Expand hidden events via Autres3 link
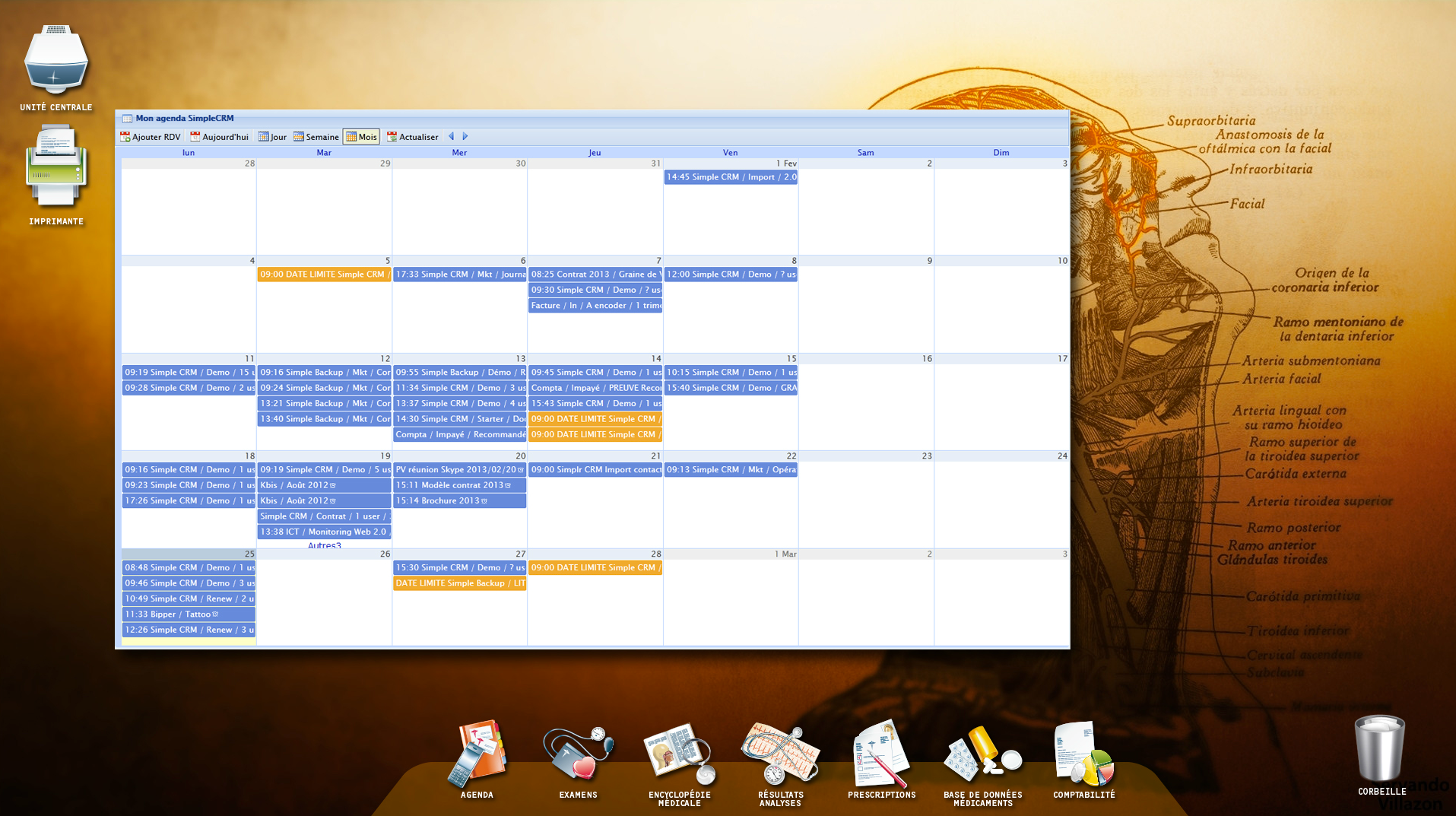1456x816 pixels. coord(325,545)
